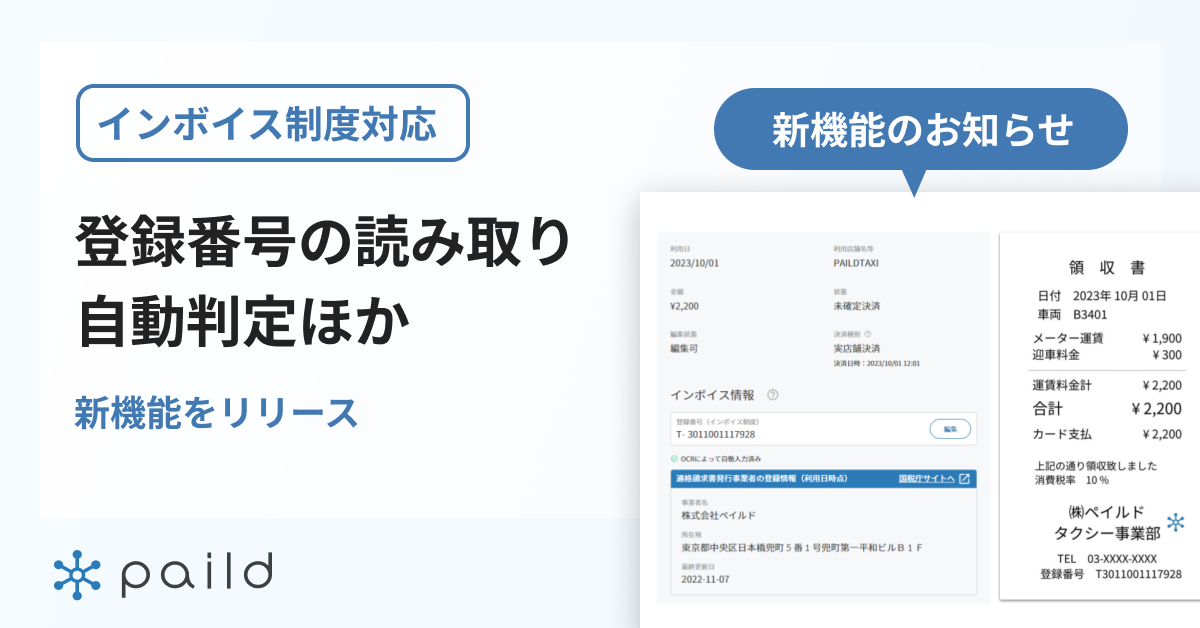Image resolution: width=1200 pixels, height=628 pixels.
Task: Click the 決済日時：2023/10/01 12:01 text
Action: click(876, 364)
